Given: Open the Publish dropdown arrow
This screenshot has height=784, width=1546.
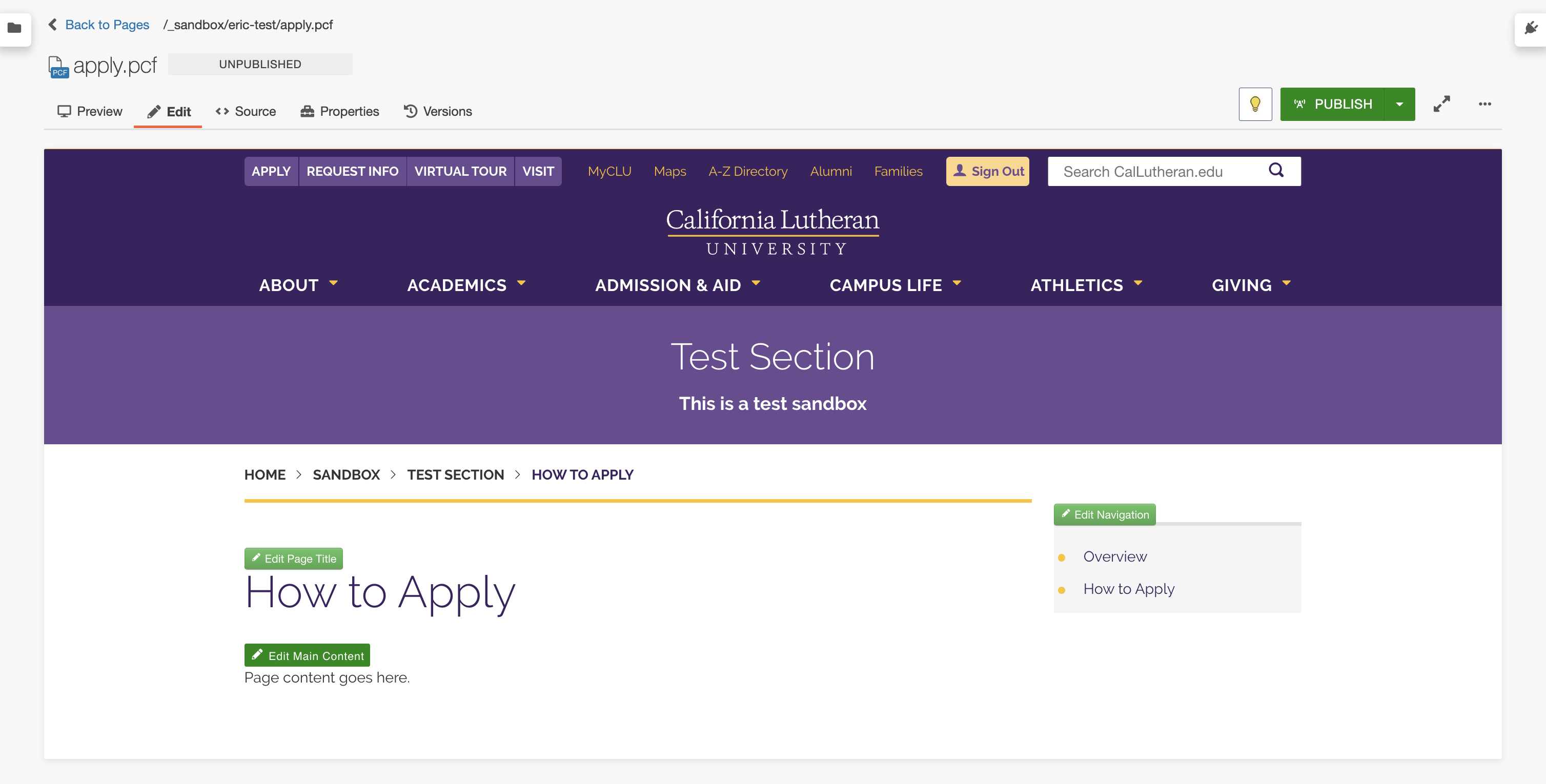Looking at the screenshot, I should pyautogui.click(x=1399, y=105).
